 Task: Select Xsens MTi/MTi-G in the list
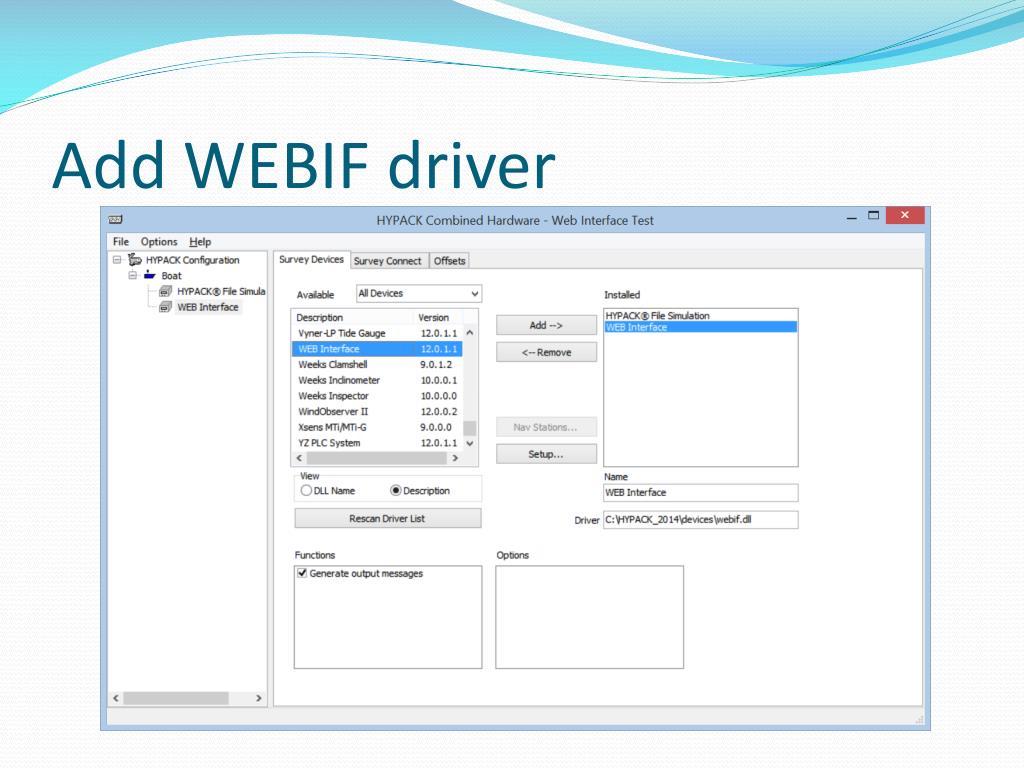pos(377,427)
